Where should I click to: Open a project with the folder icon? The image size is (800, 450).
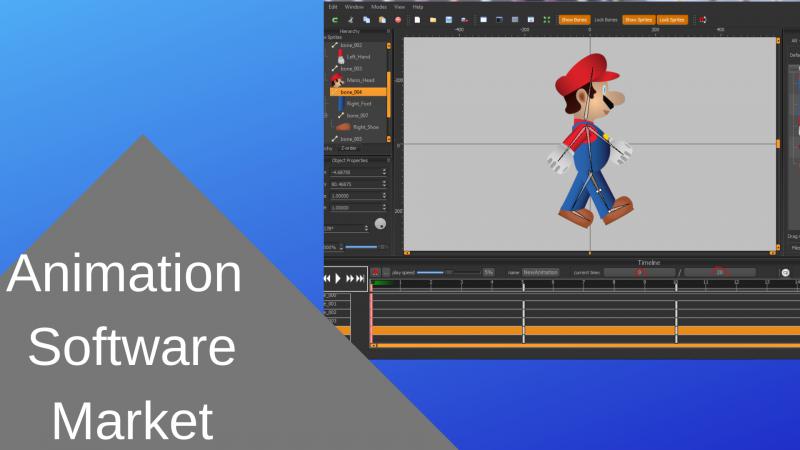tap(433, 20)
